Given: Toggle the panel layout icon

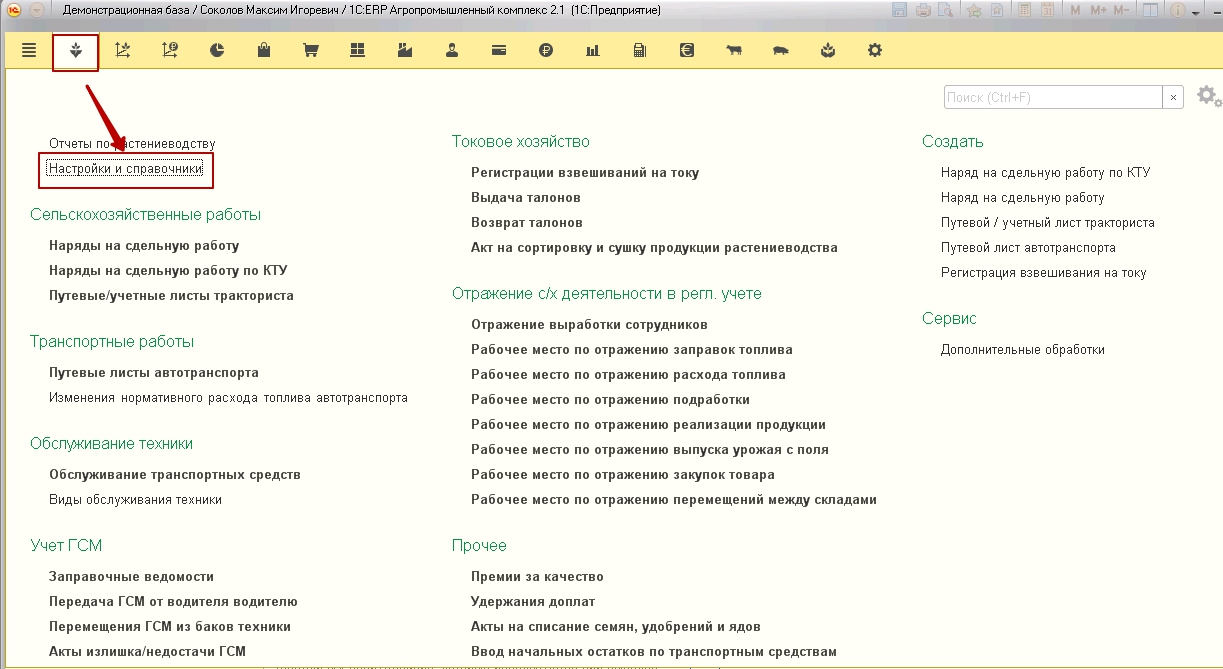Looking at the screenshot, I should pyautogui.click(x=1150, y=10).
